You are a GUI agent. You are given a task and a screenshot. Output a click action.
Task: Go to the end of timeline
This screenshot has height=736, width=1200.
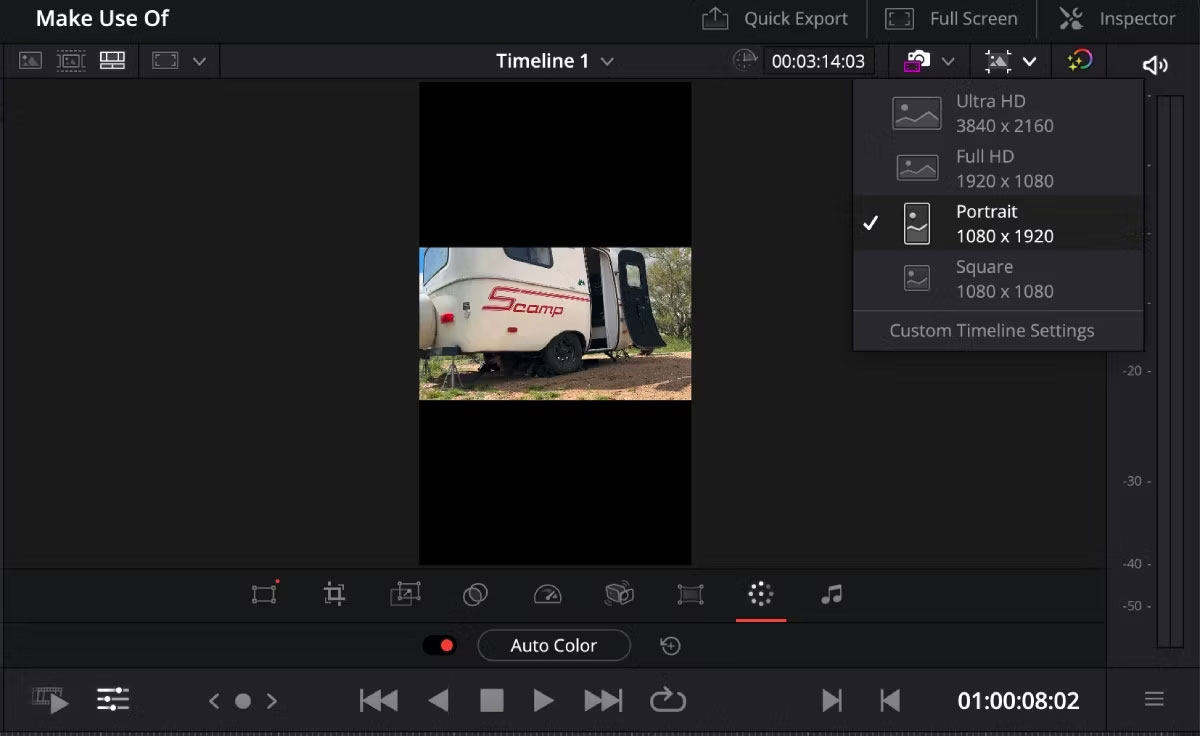tap(603, 700)
